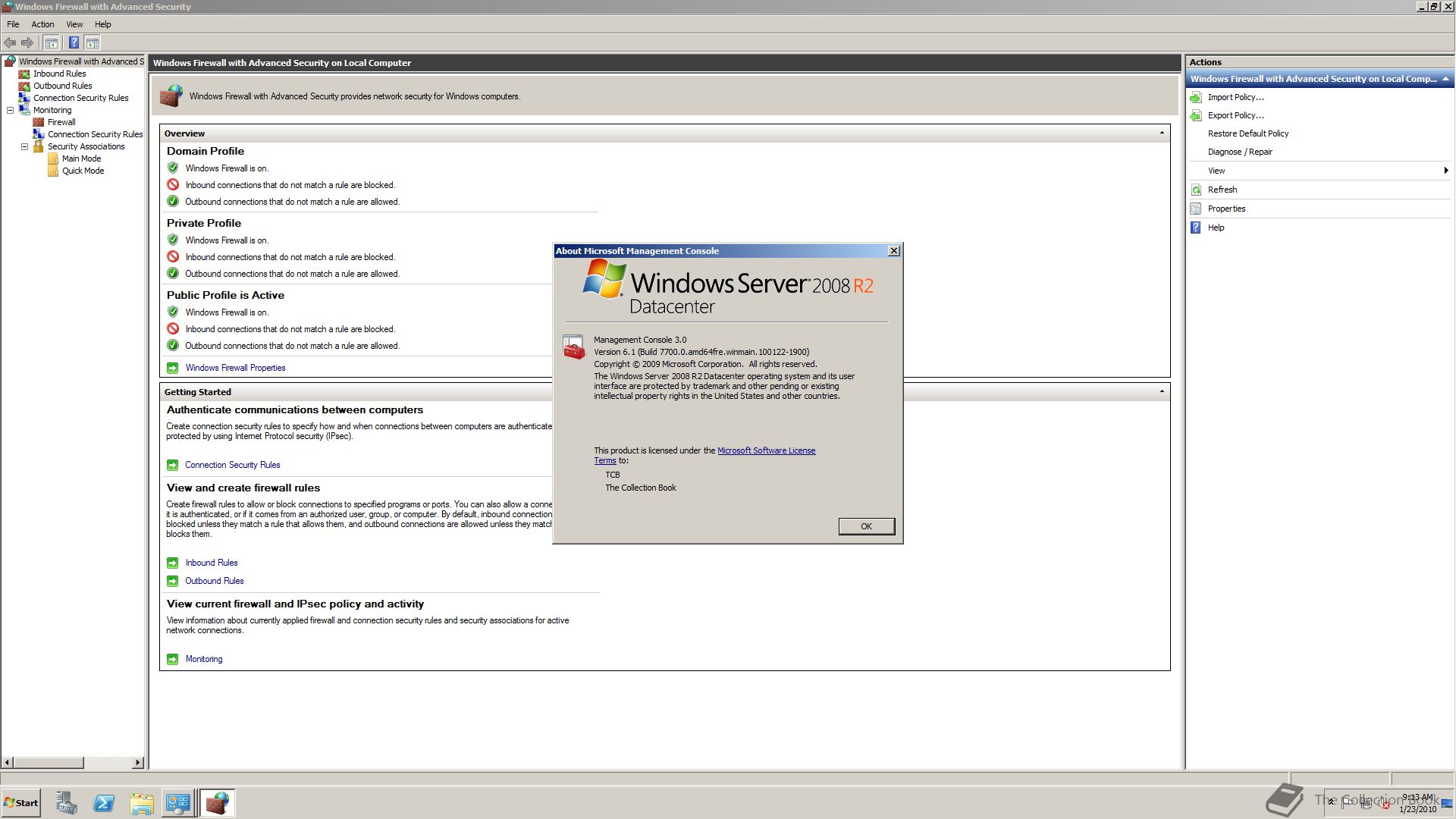The image size is (1456, 819).
Task: Select the Security Associations tree node
Action: pos(86,146)
